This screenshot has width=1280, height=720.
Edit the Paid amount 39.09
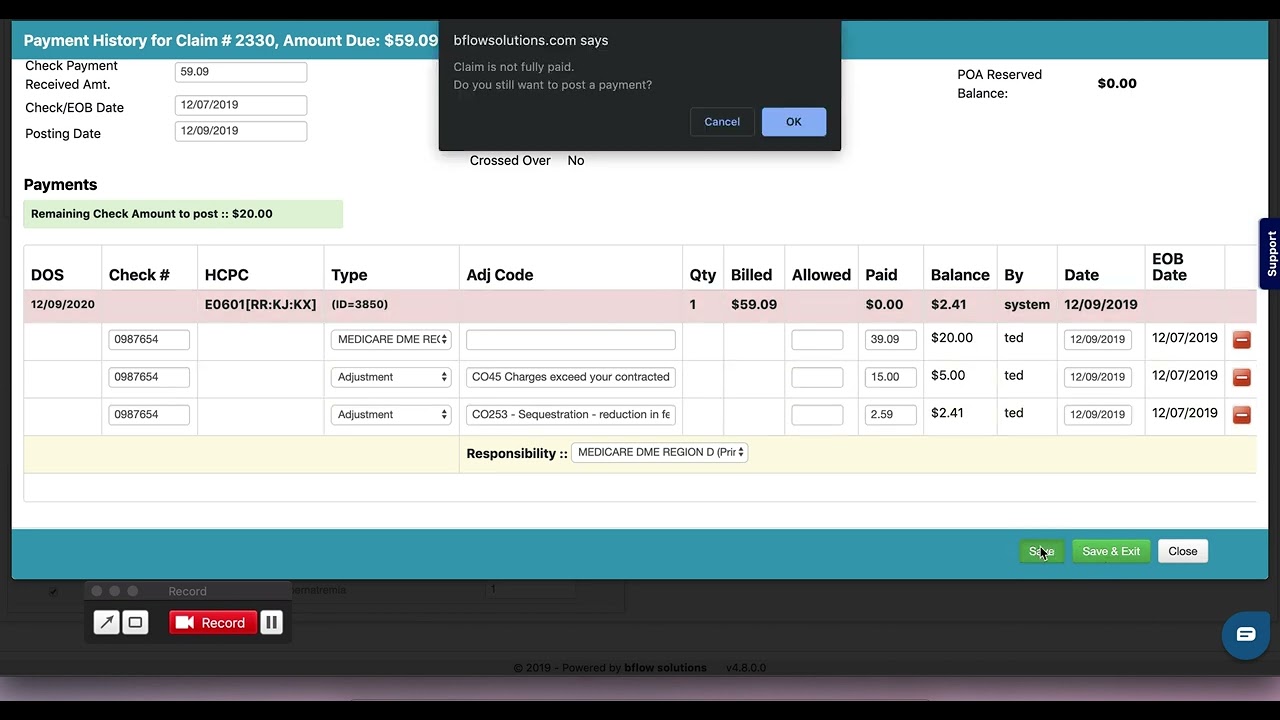point(890,339)
